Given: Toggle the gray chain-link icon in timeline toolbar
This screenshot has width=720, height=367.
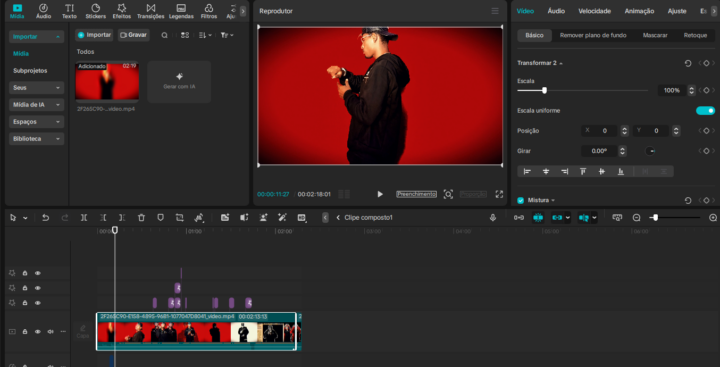Looking at the screenshot, I should pyautogui.click(x=519, y=218).
